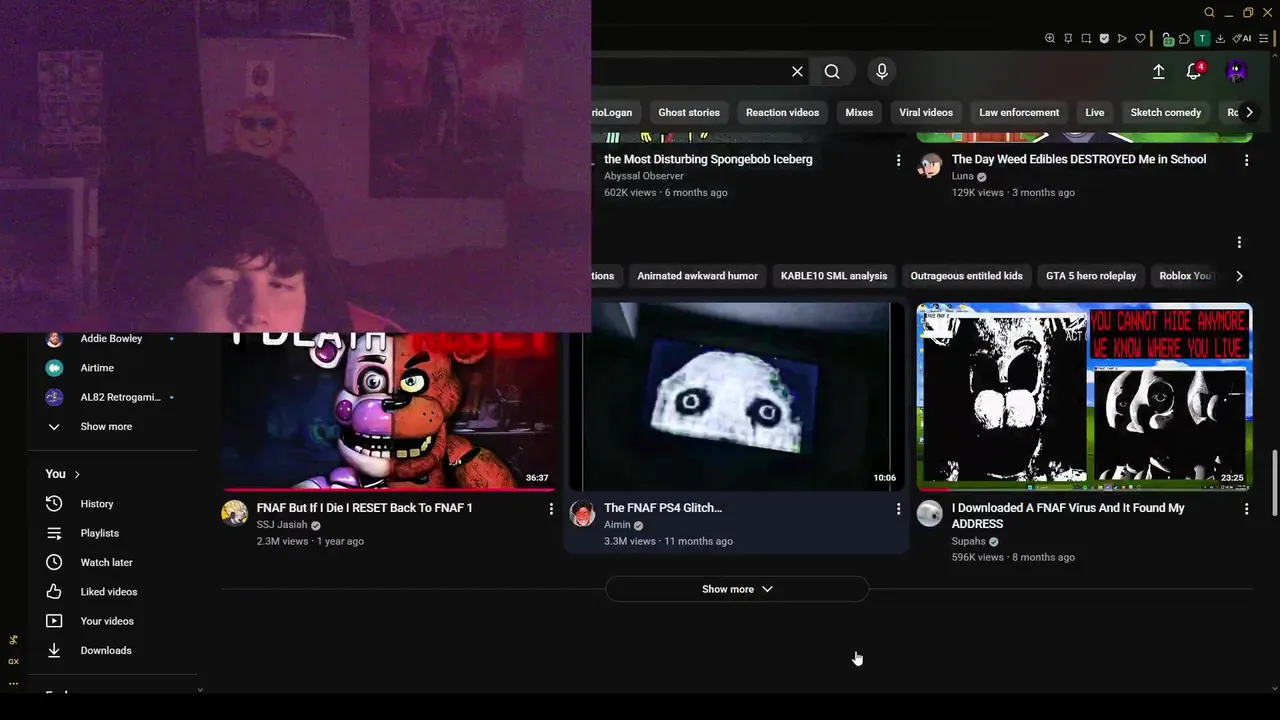The image size is (1280, 720).
Task: Open the ad blocker shield icon
Action: click(x=1104, y=39)
